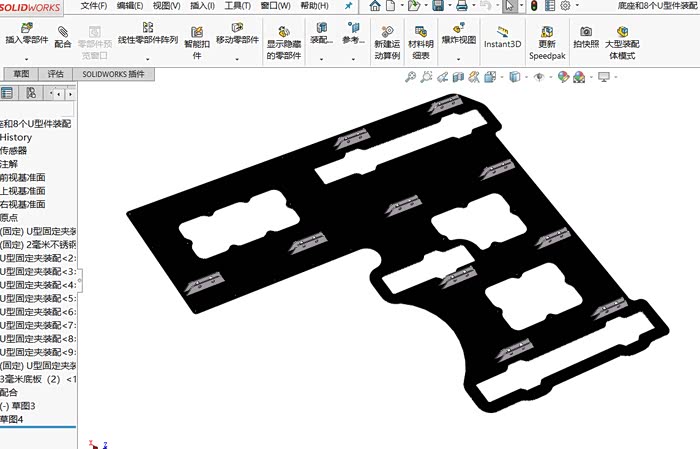
Task: Click Zoom to Fit magnifier icon
Action: click(410, 77)
